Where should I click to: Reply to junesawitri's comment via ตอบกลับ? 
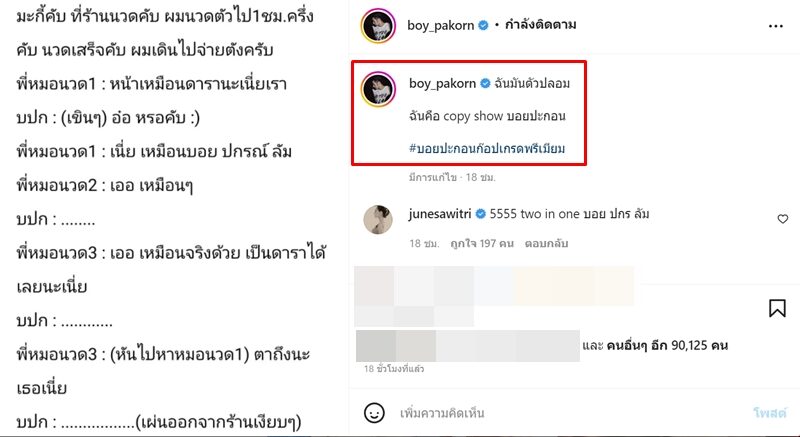[x=546, y=244]
